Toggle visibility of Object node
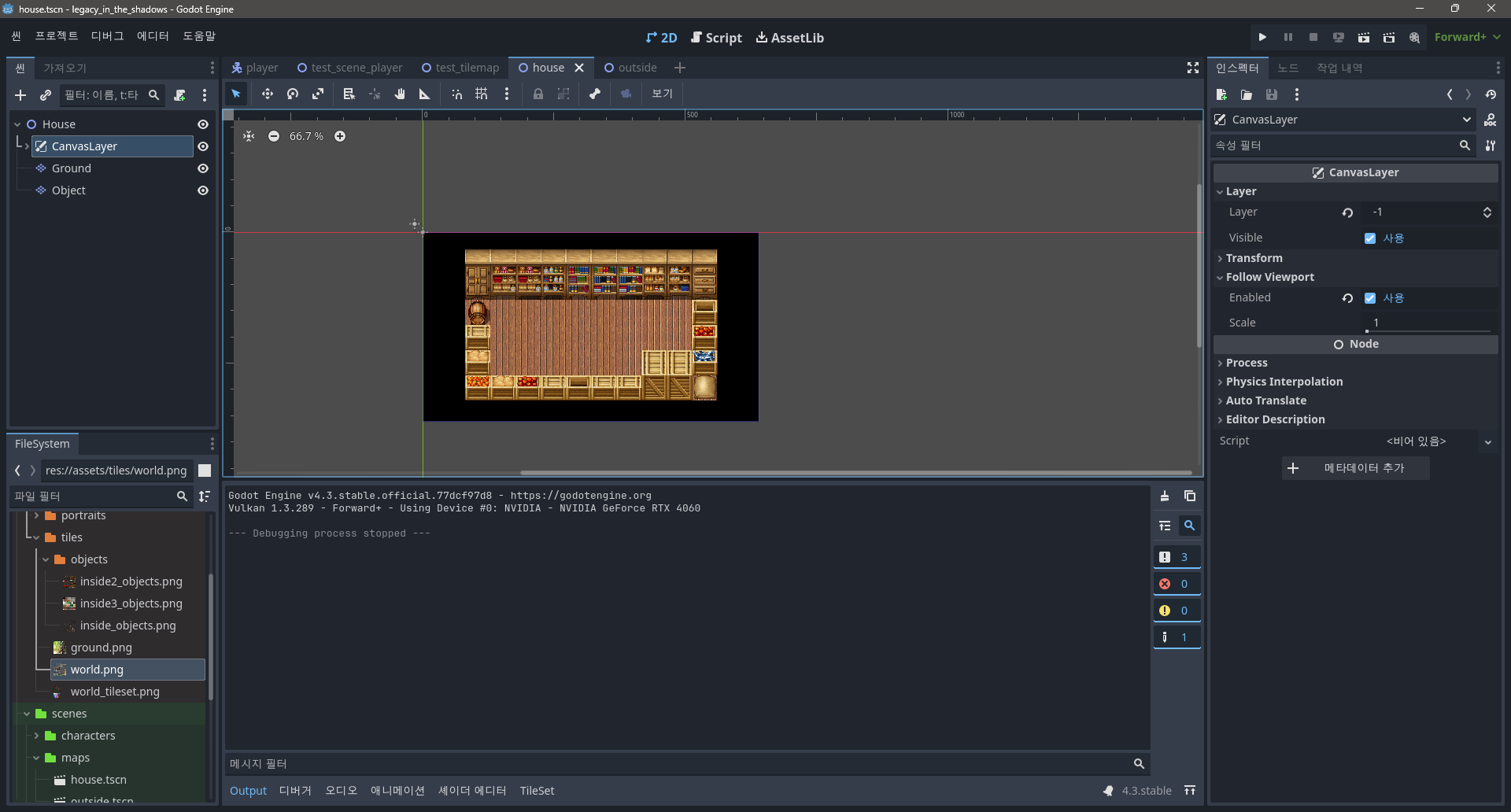This screenshot has height=812, width=1511. (x=203, y=190)
